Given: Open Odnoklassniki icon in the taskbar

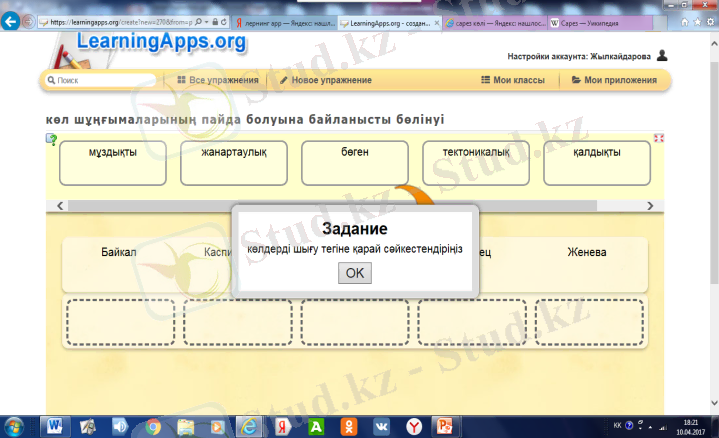Looking at the screenshot, I should pyautogui.click(x=348, y=426).
